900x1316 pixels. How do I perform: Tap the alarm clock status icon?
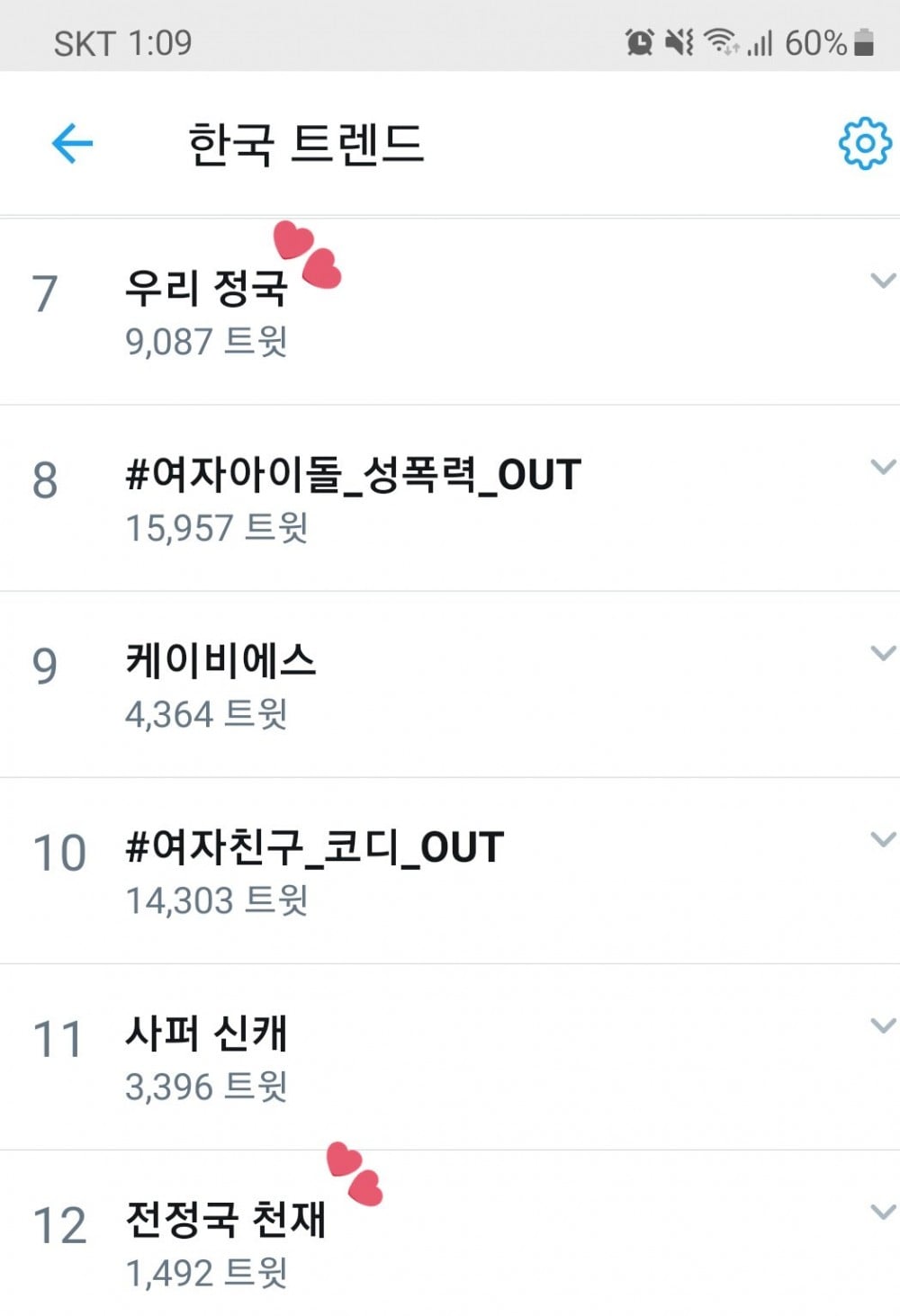[639, 42]
